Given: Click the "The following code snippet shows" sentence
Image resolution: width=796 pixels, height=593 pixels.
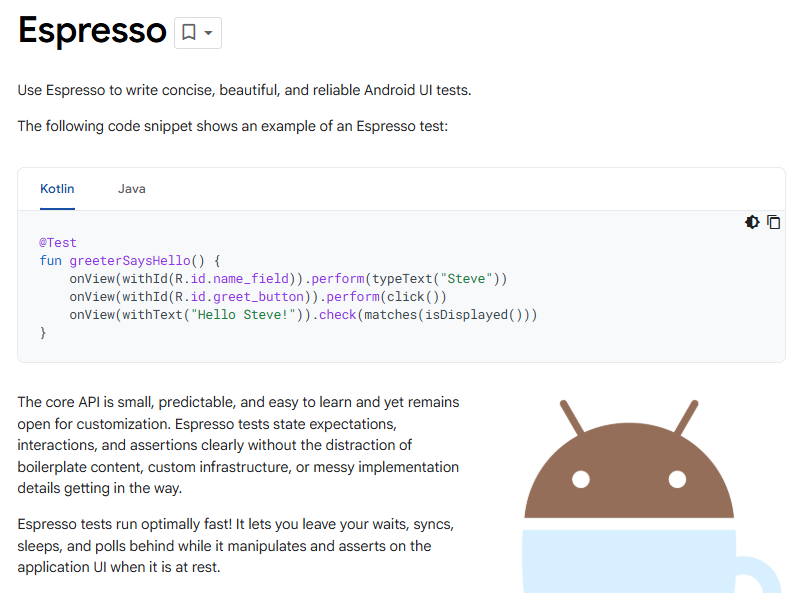Looking at the screenshot, I should click(233, 126).
